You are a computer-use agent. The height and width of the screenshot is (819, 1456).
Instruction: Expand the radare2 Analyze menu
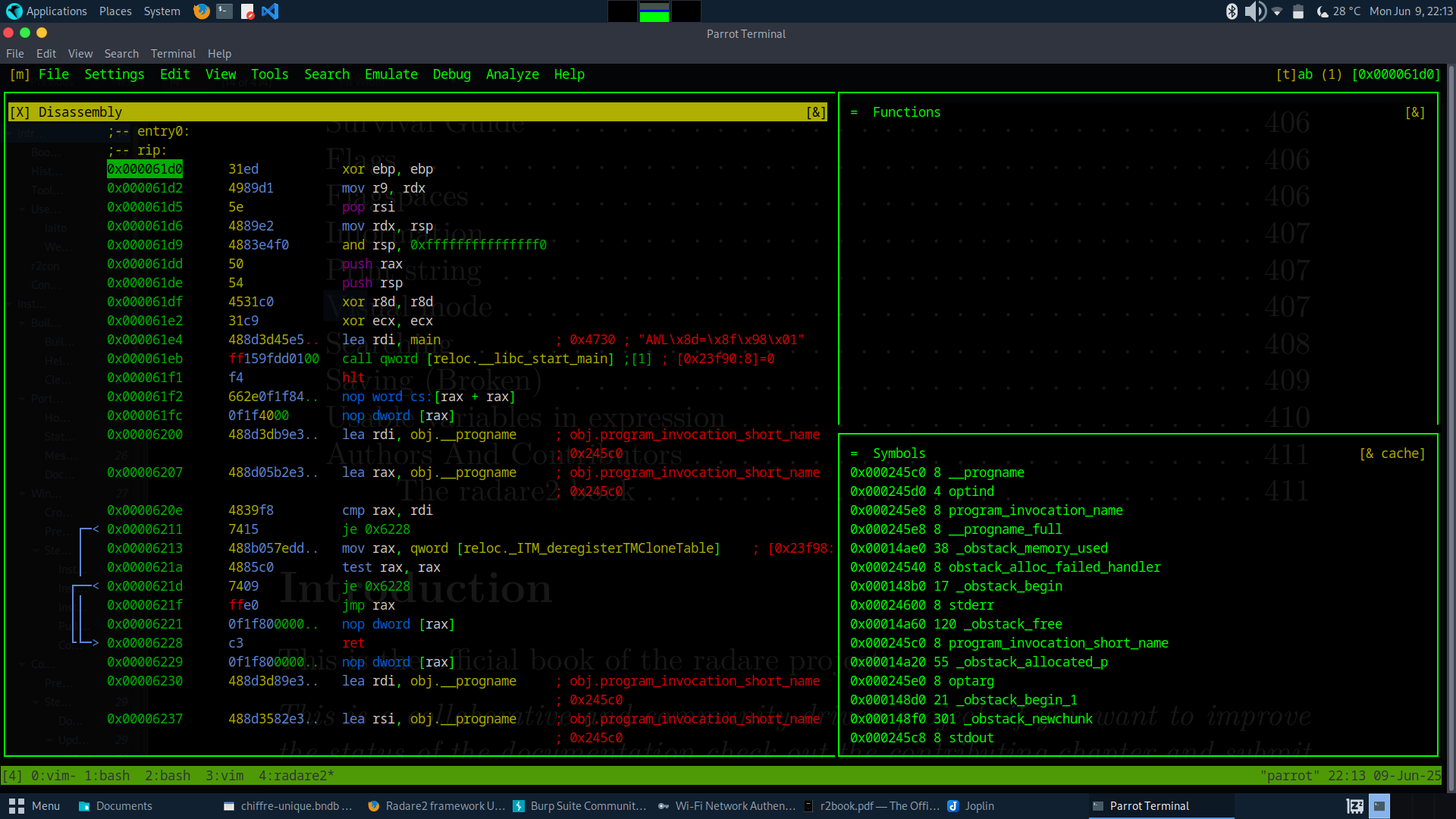point(512,74)
